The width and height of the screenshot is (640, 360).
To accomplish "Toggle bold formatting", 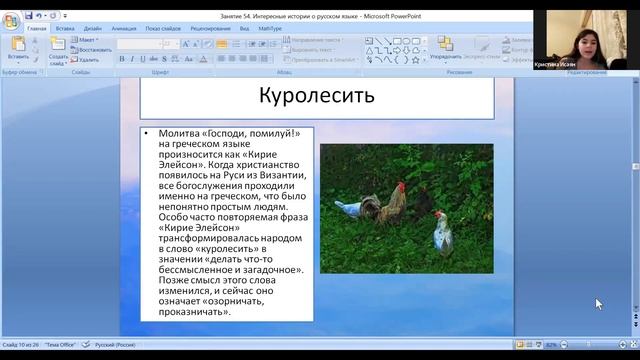I will 122,59.
